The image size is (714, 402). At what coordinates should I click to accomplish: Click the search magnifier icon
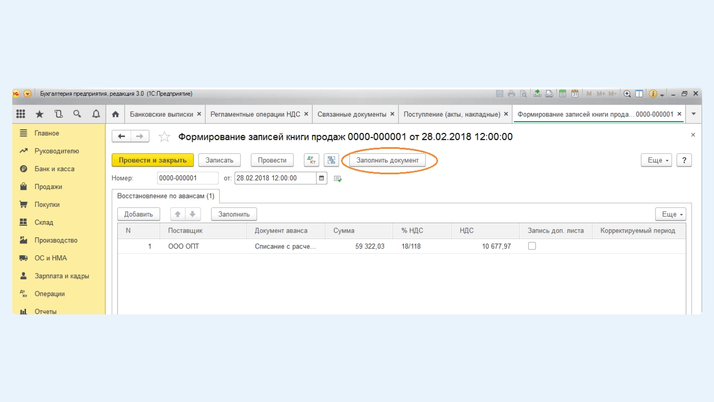pos(77,114)
